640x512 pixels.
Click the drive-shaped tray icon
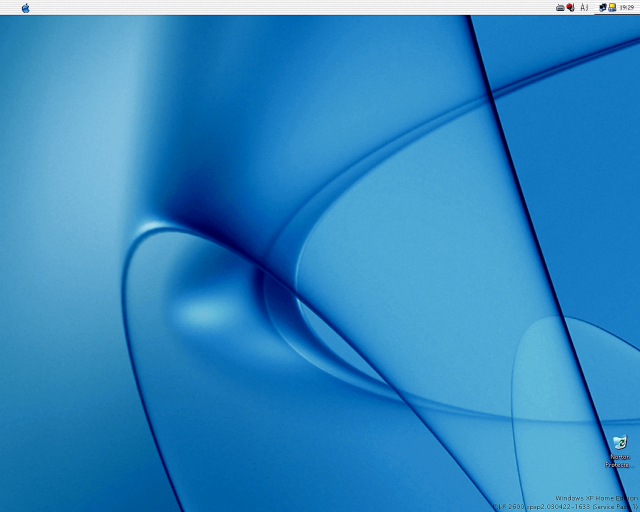[x=560, y=7]
